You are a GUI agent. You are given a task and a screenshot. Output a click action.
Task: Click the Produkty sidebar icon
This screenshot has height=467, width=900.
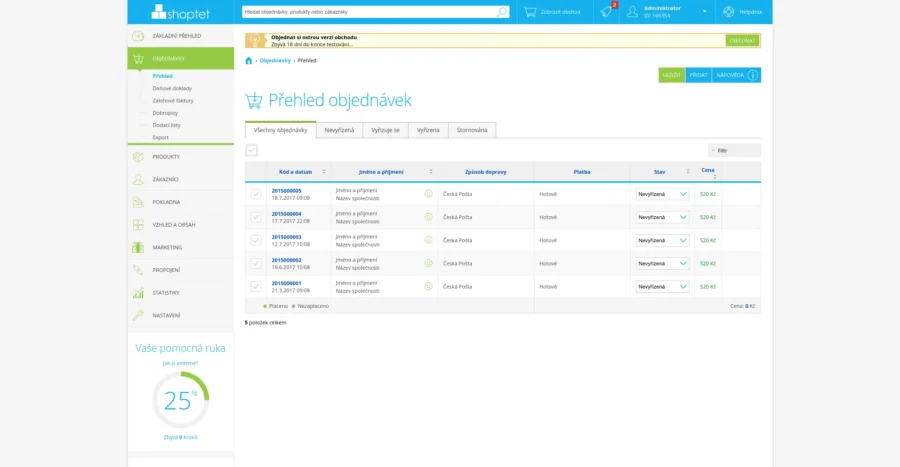tap(138, 157)
